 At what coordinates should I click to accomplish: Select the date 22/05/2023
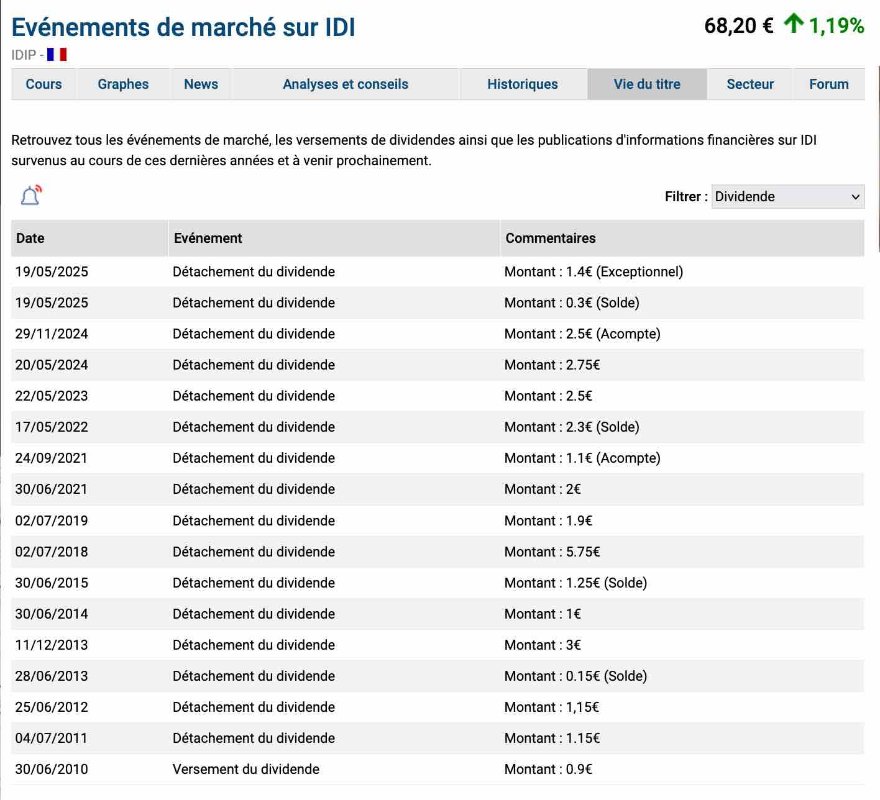[52, 396]
